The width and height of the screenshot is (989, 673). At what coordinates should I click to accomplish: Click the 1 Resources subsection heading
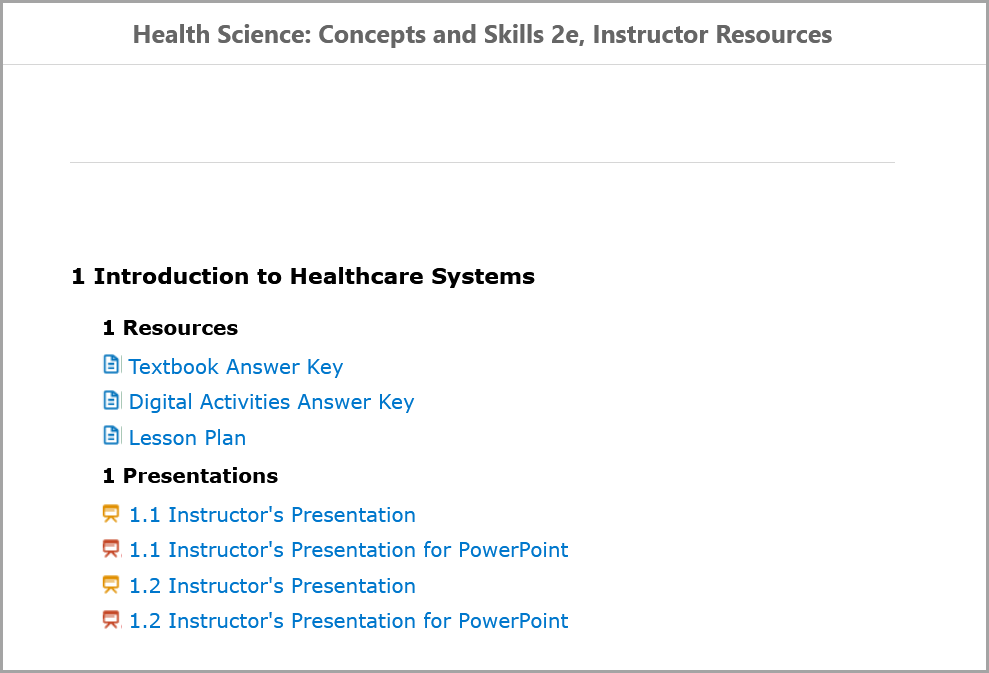click(x=170, y=328)
